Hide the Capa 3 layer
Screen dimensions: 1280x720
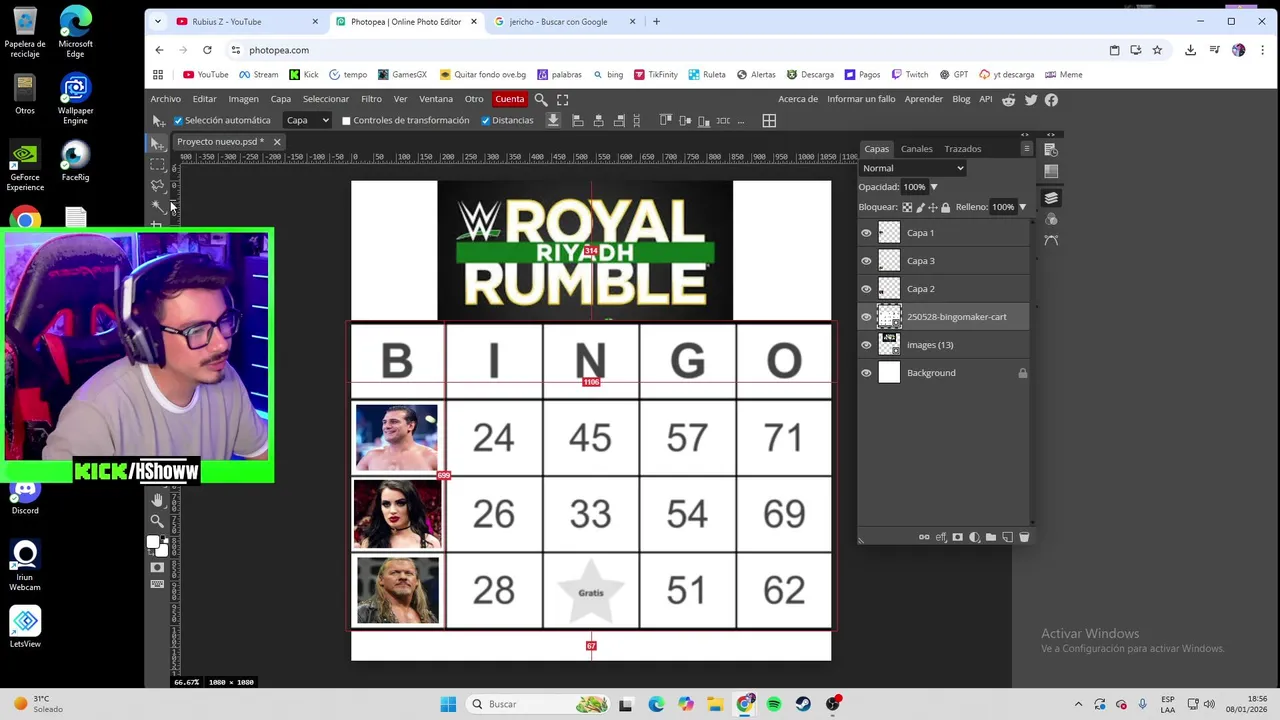pyautogui.click(x=866, y=261)
